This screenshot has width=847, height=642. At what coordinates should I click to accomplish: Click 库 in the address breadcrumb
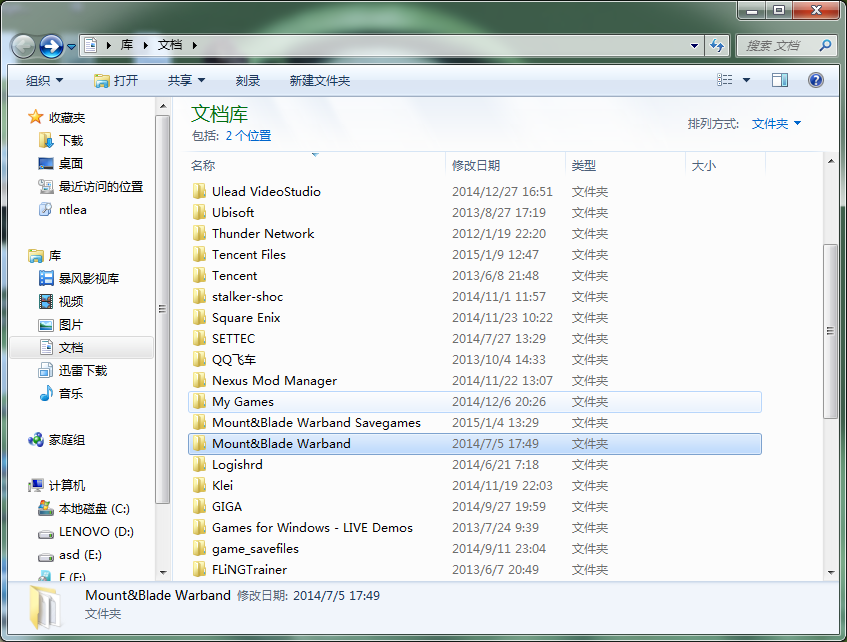click(127, 45)
